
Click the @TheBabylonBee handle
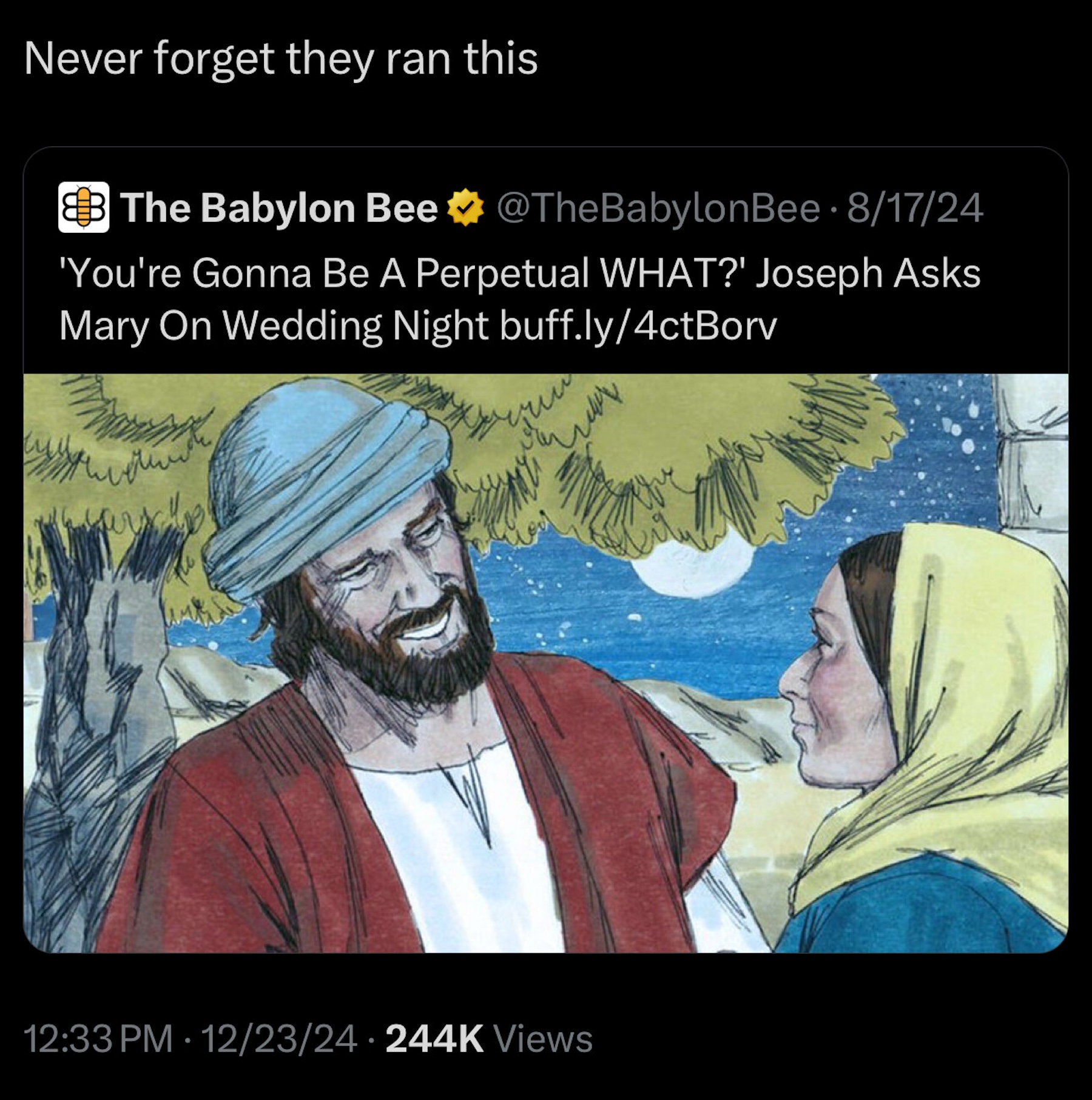(x=658, y=208)
